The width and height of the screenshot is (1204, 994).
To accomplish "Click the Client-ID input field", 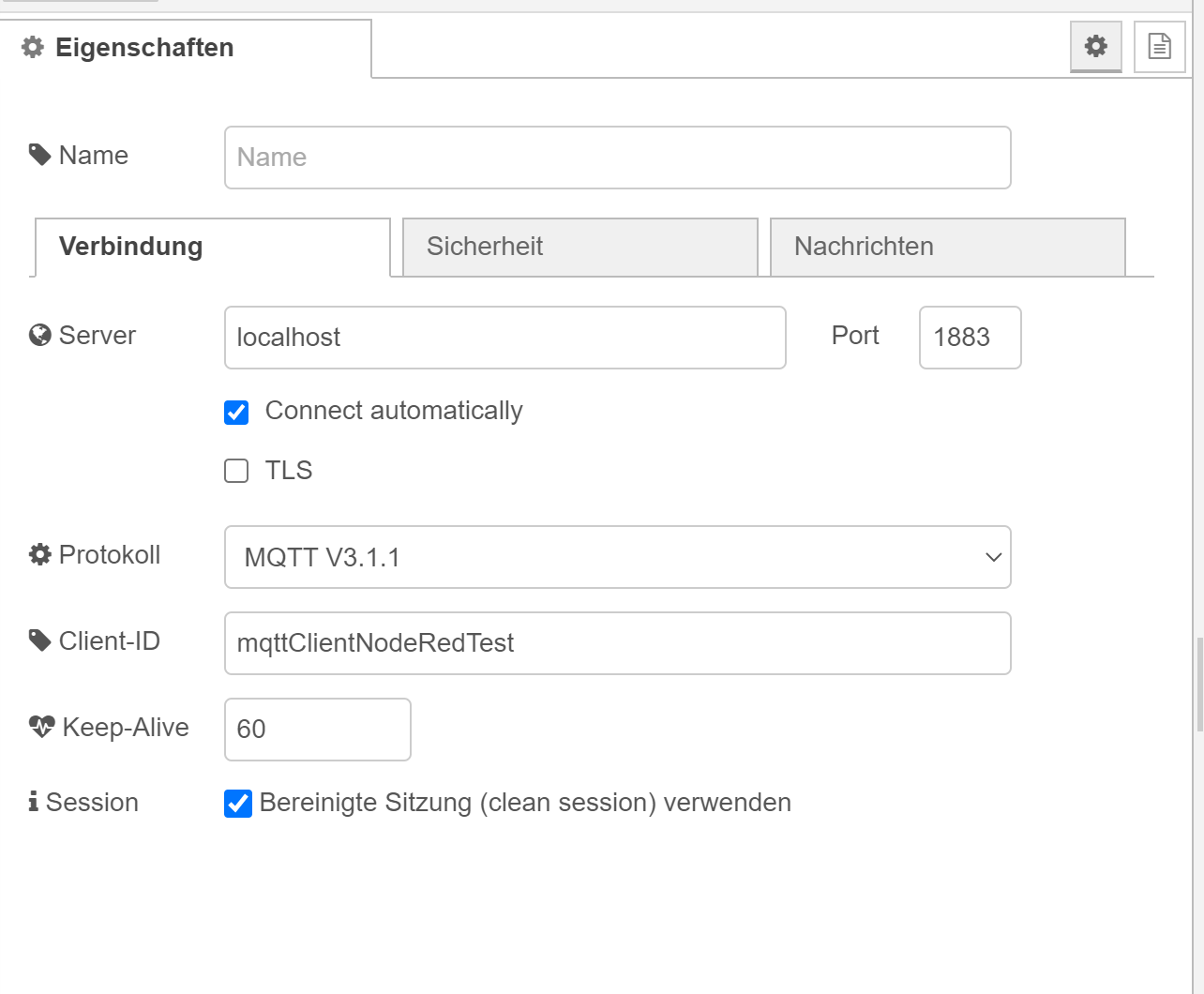I will (x=618, y=643).
